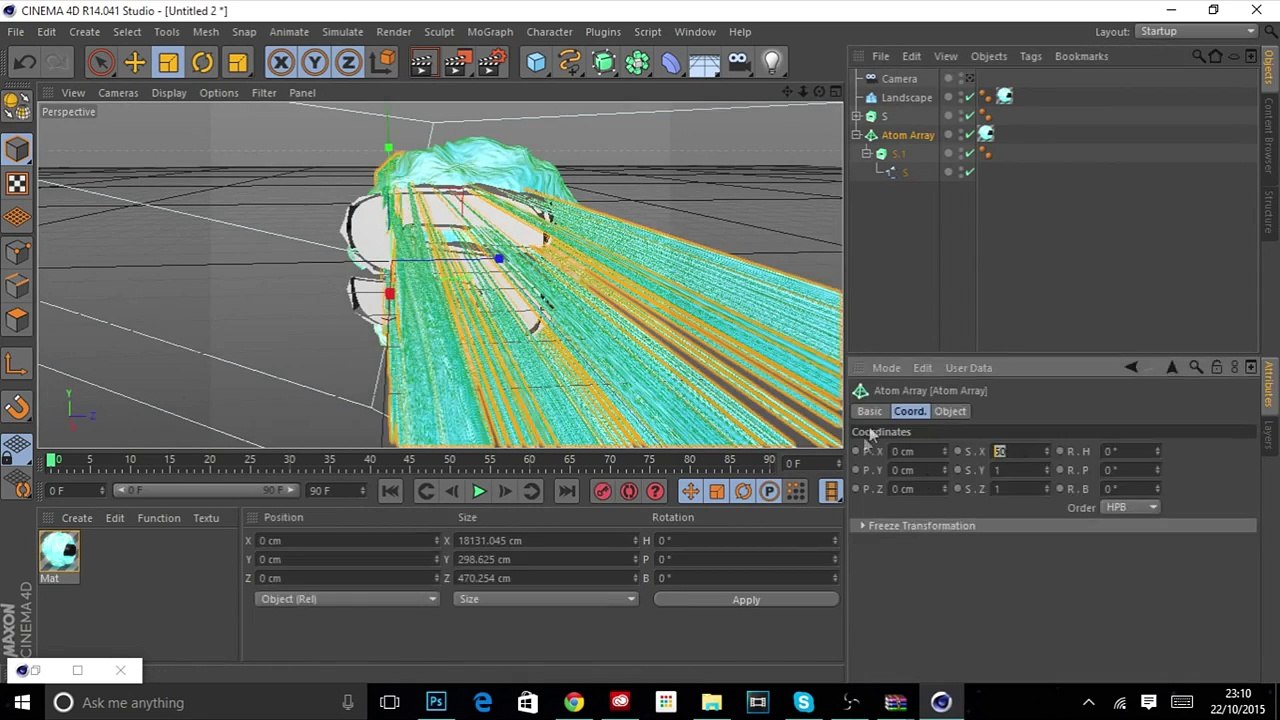The height and width of the screenshot is (720, 1280).
Task: Toggle Parameter keyframe recording
Action: [769, 491]
